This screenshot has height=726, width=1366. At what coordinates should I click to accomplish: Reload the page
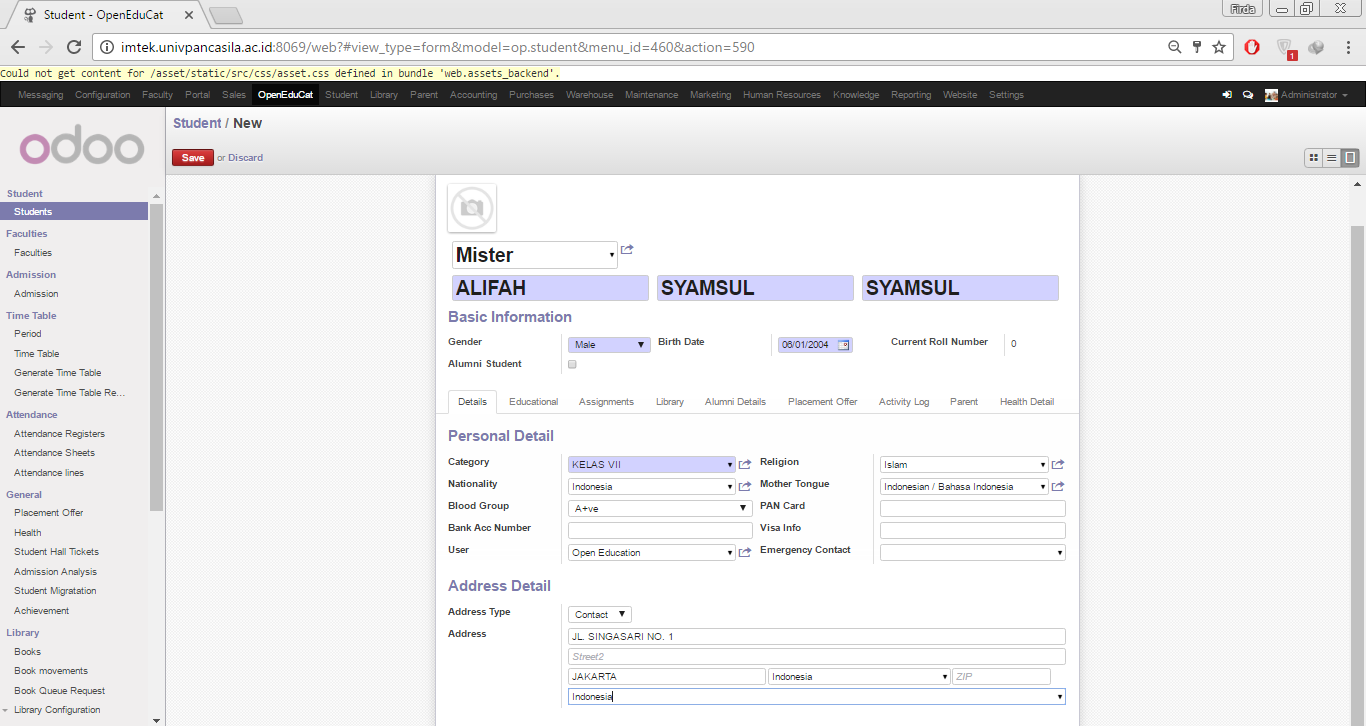coord(73,47)
